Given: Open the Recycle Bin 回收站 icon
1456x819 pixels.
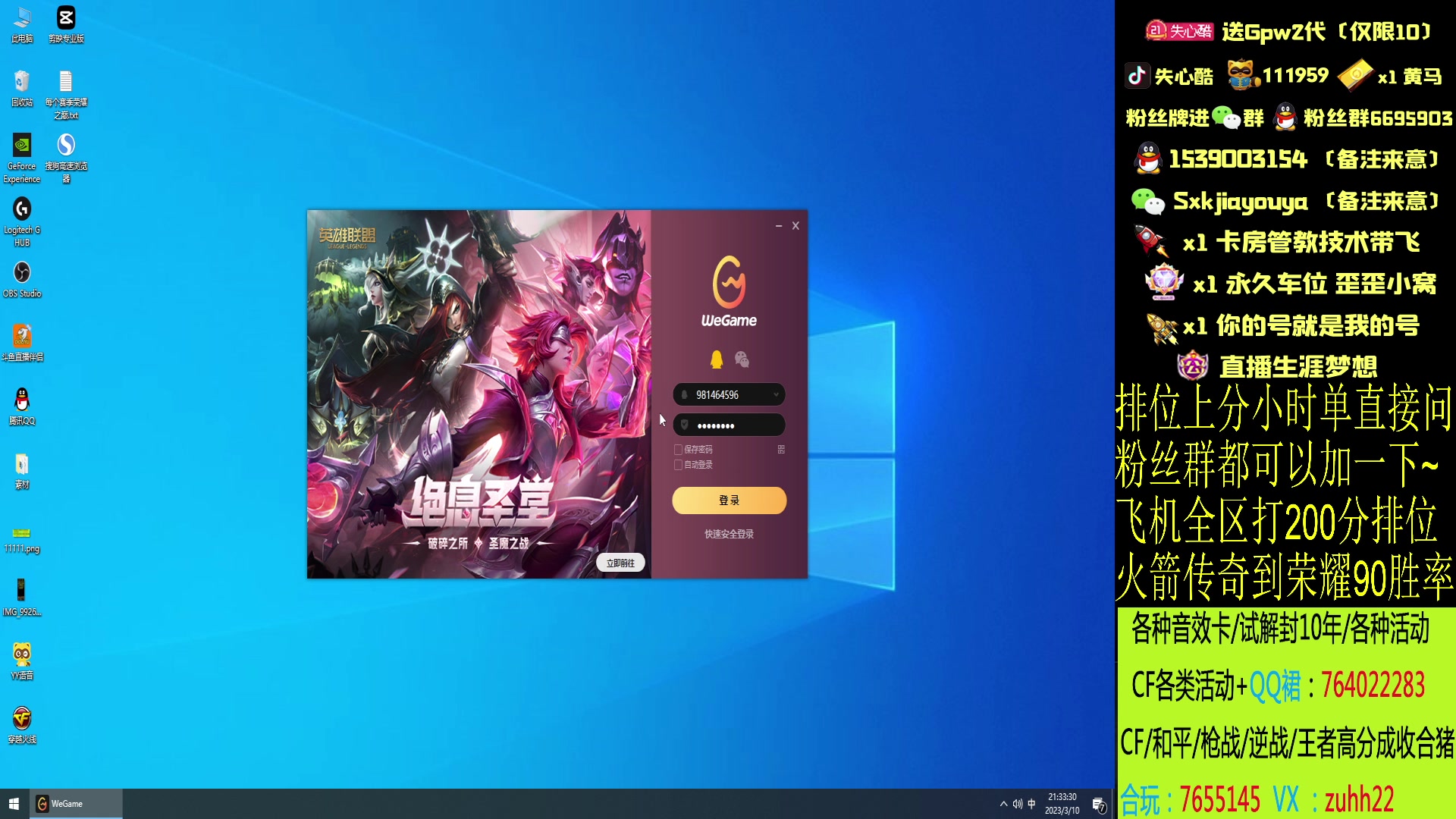Looking at the screenshot, I should [22, 88].
